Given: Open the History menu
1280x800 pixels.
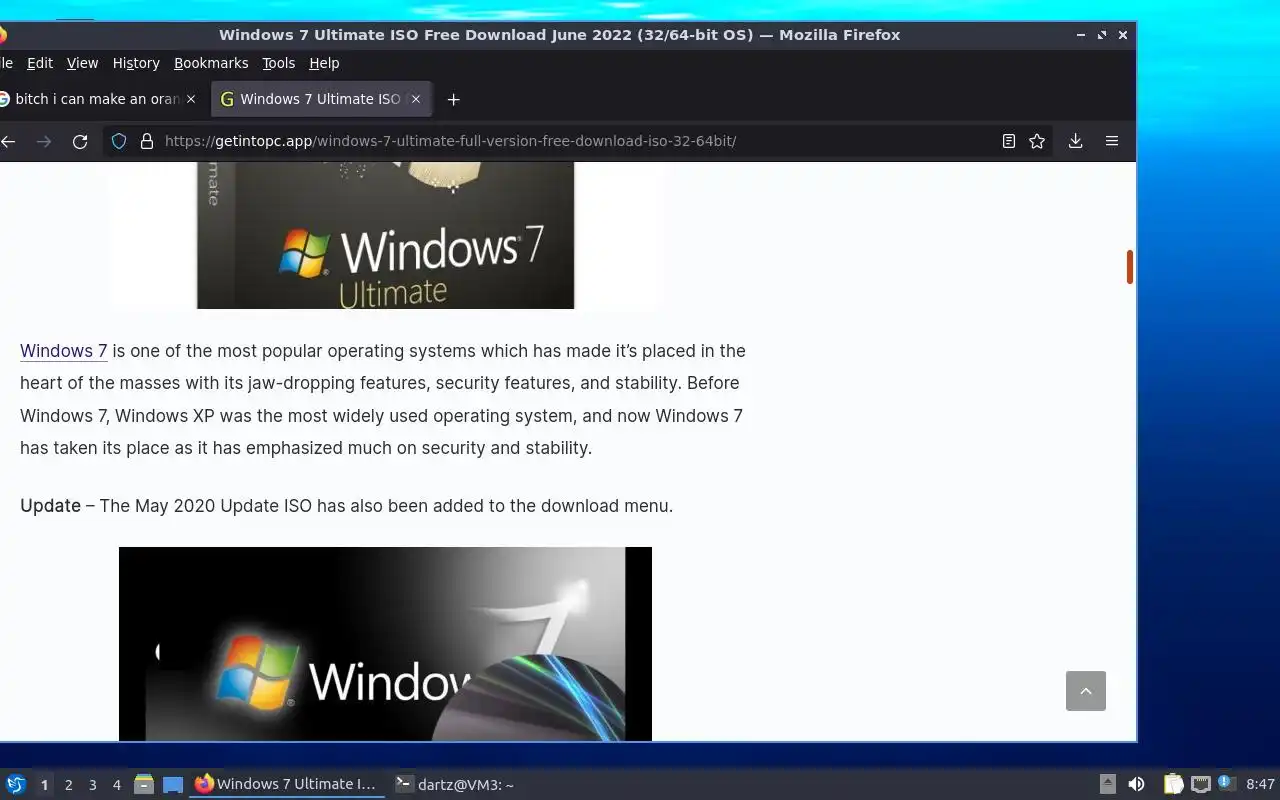Looking at the screenshot, I should click(x=136, y=63).
